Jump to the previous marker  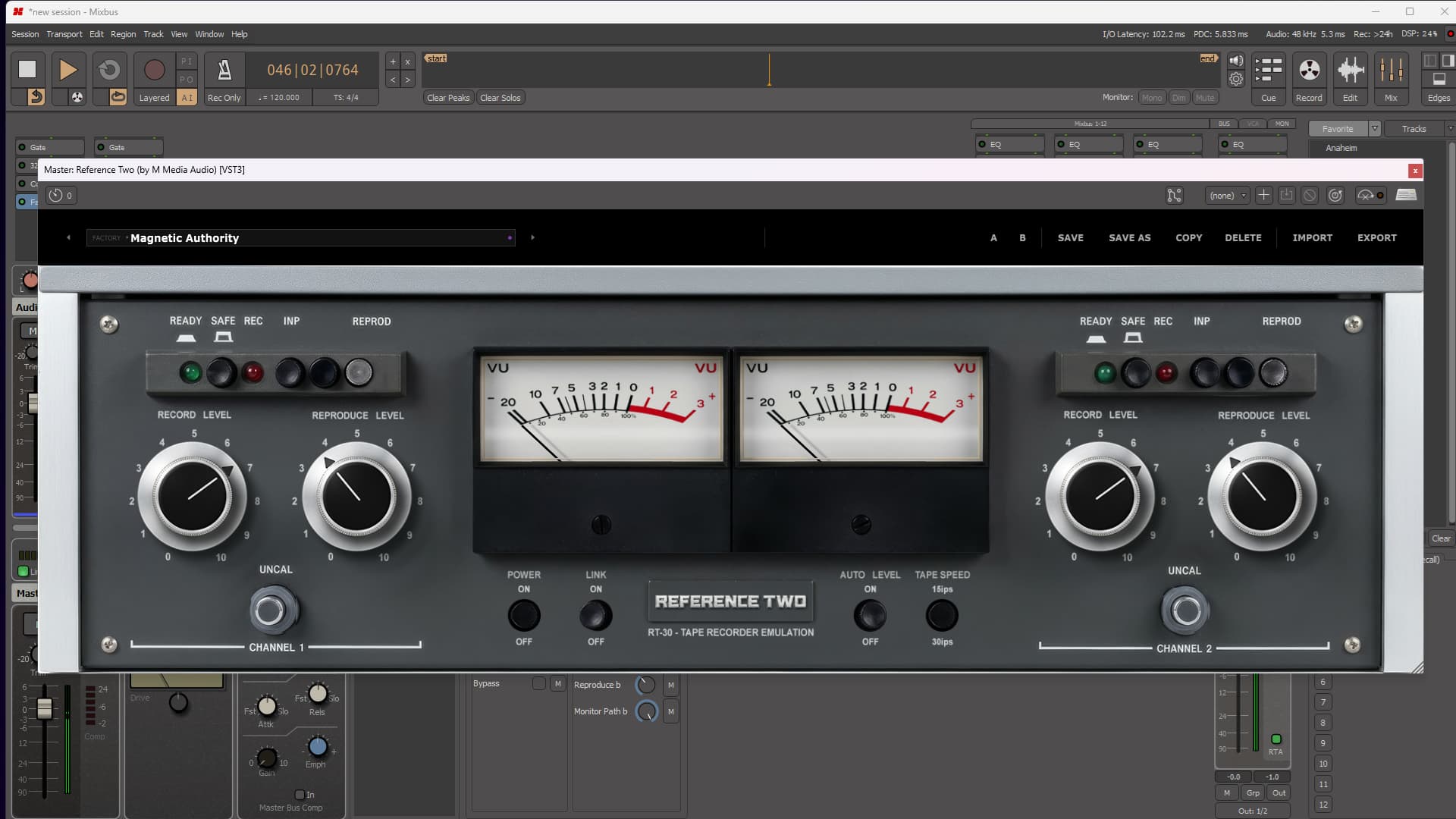point(393,79)
